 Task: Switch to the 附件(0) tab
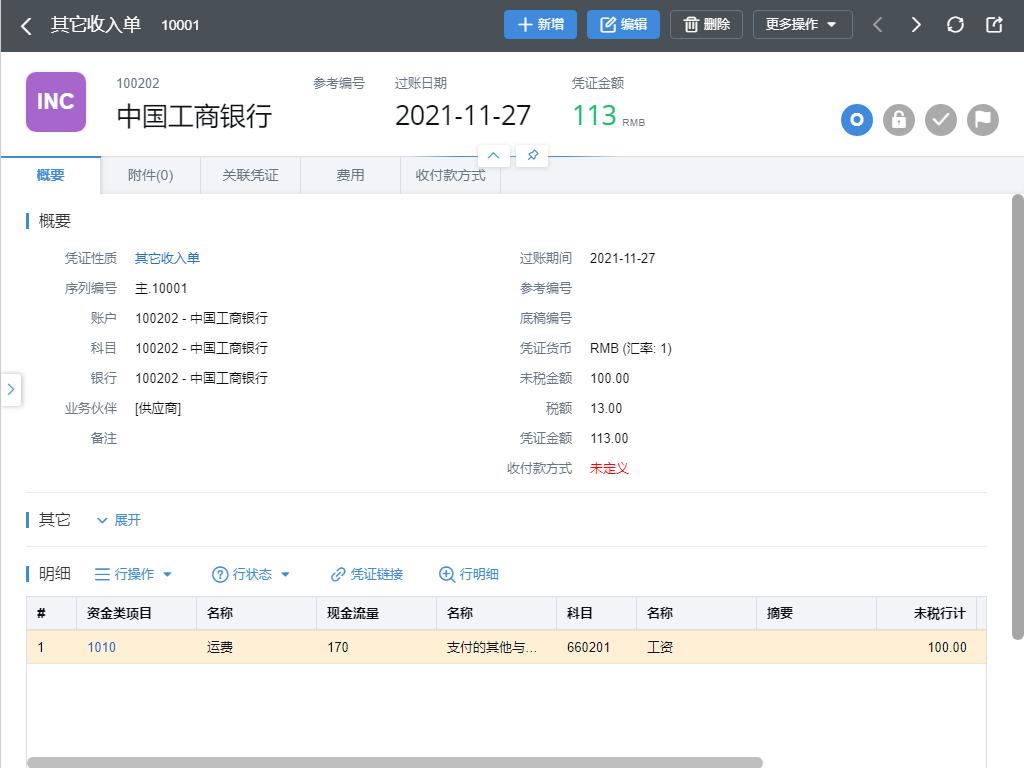pyautogui.click(x=150, y=175)
